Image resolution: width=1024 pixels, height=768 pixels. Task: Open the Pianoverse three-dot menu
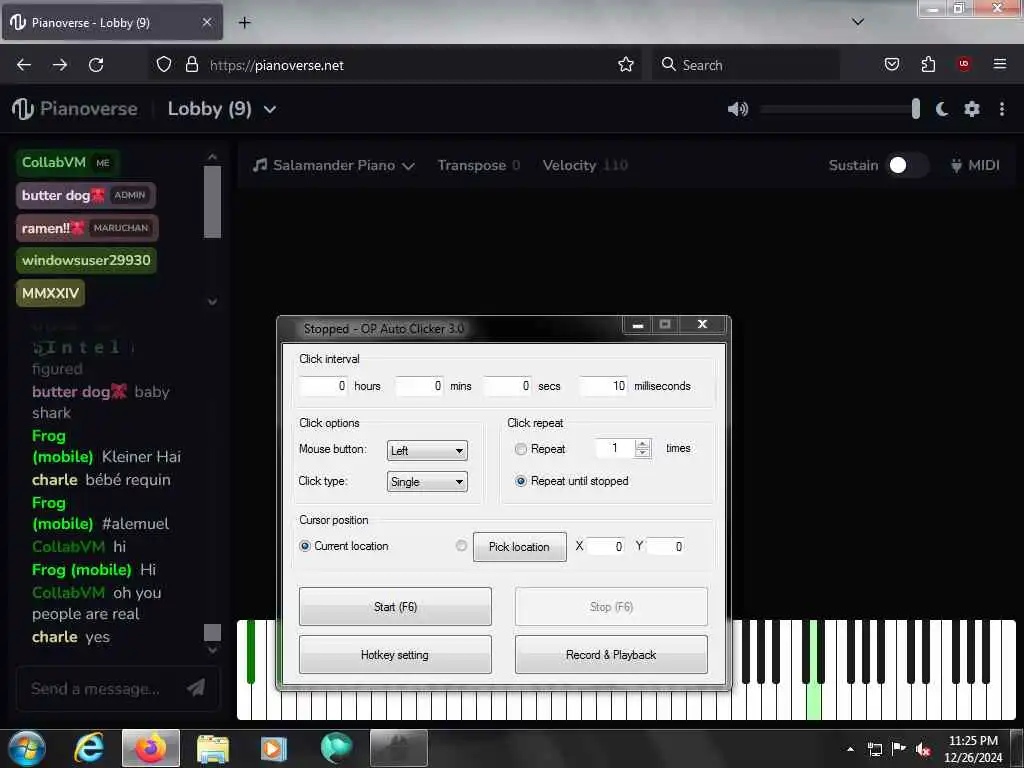click(x=1002, y=109)
